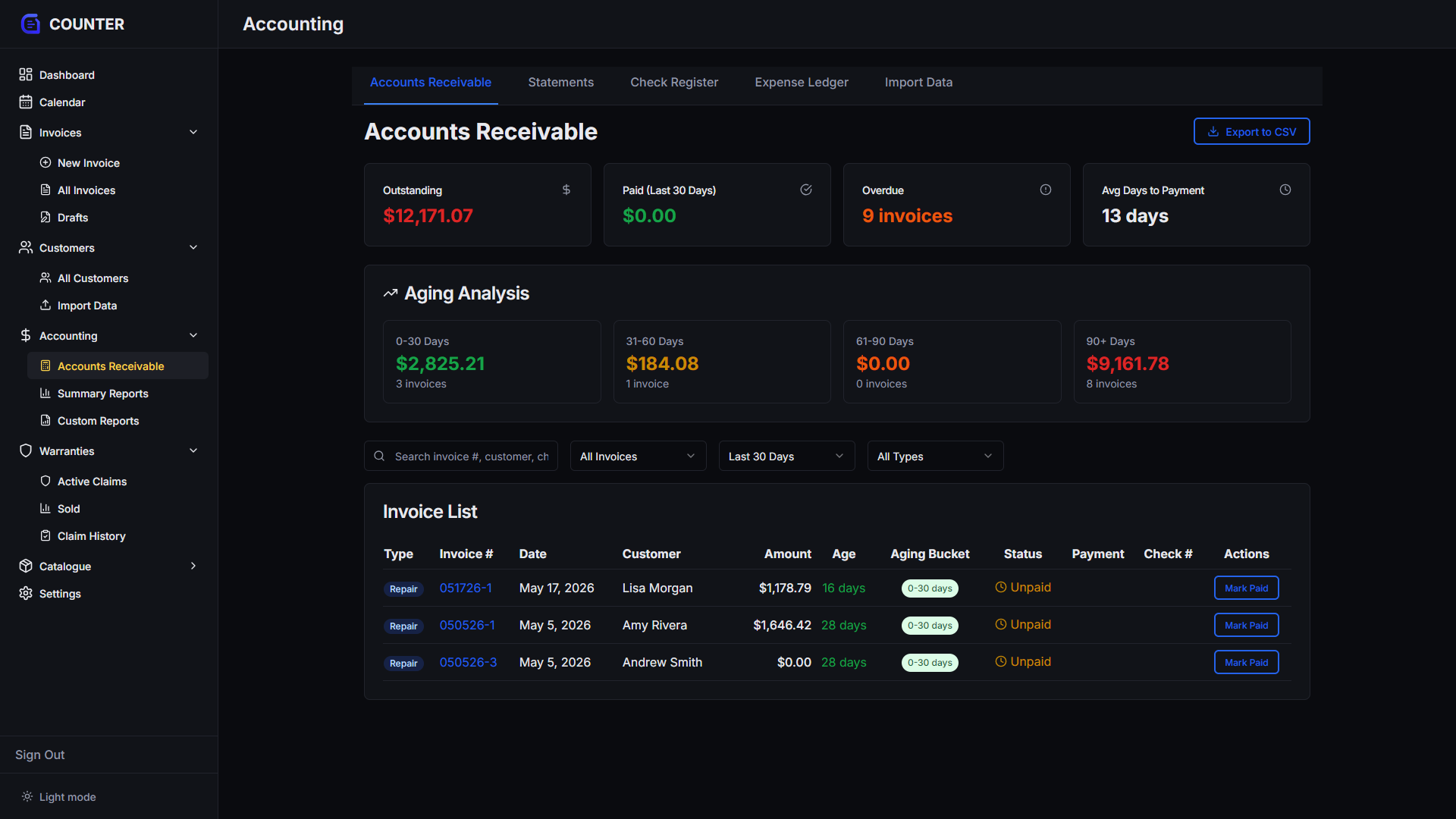
Task: Click Unpaid status for Lisa Morgan
Action: point(1023,587)
